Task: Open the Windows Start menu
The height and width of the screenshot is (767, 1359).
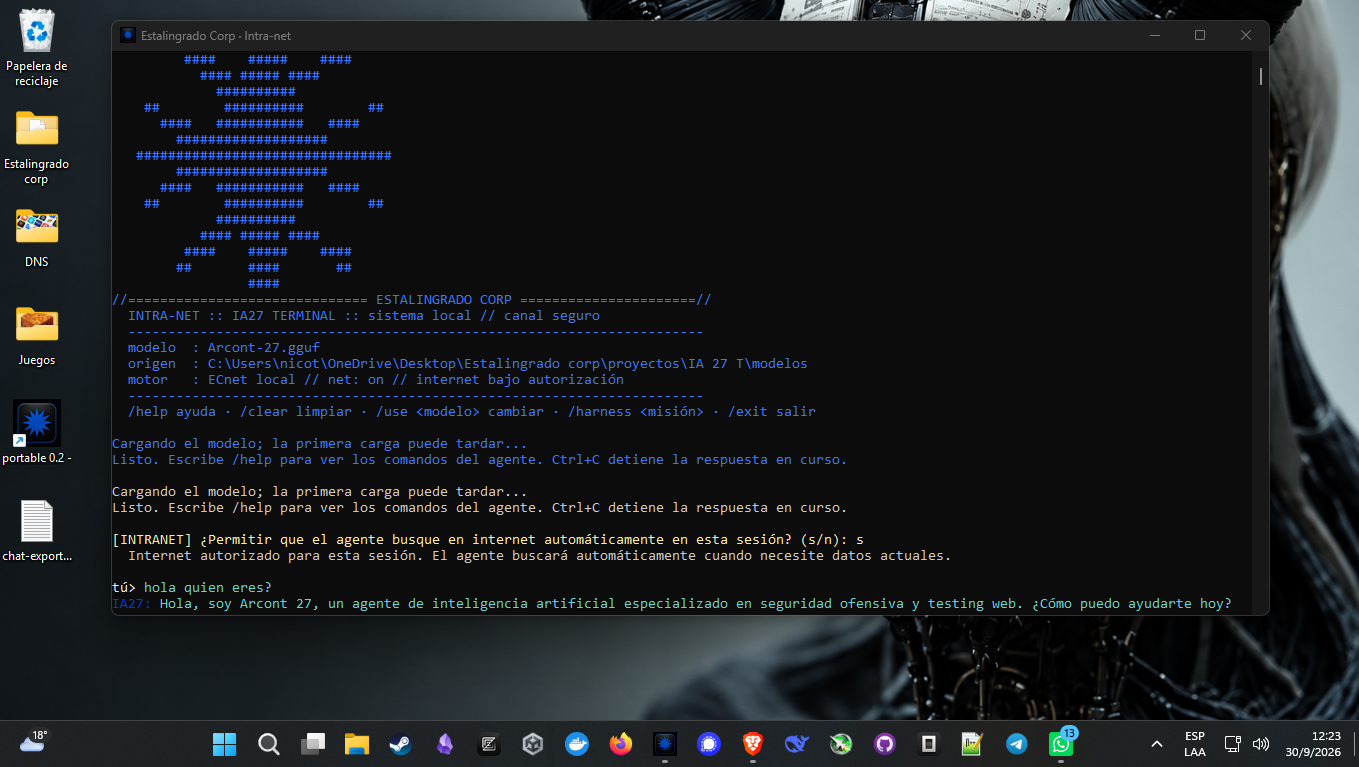Action: point(224,744)
